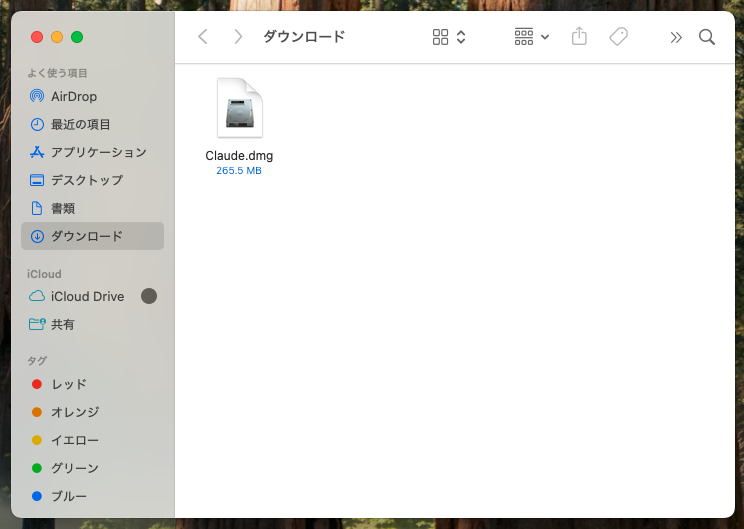Click the clock icon for 最近の項目
744x529 pixels.
[37, 124]
